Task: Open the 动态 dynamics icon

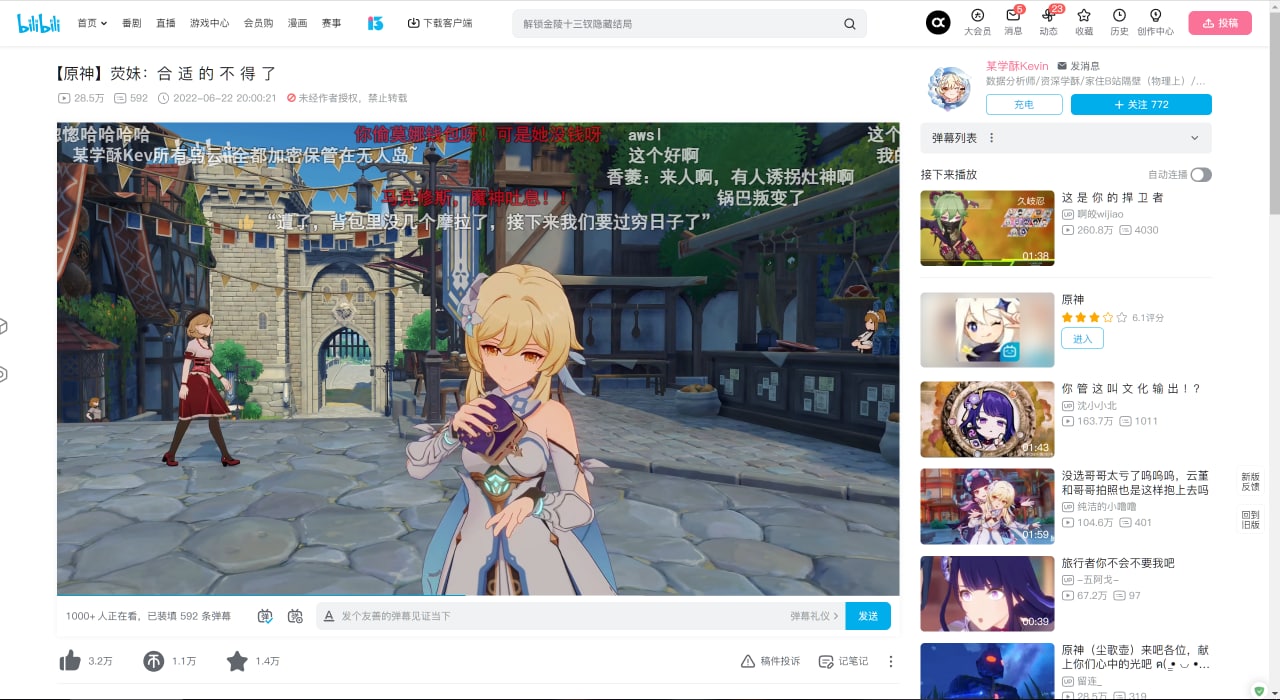Action: point(1048,17)
